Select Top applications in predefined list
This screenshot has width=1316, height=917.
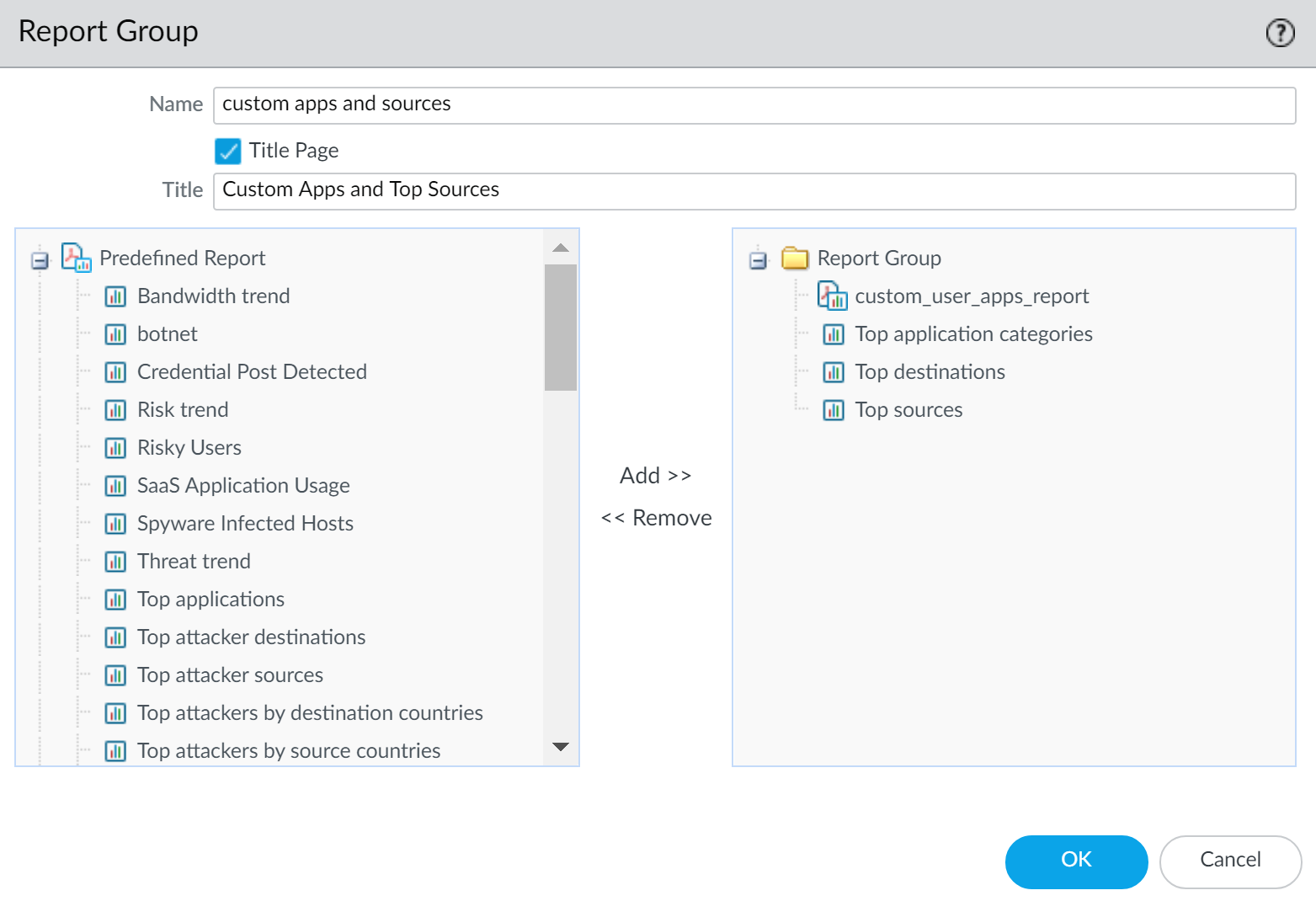pos(210,600)
